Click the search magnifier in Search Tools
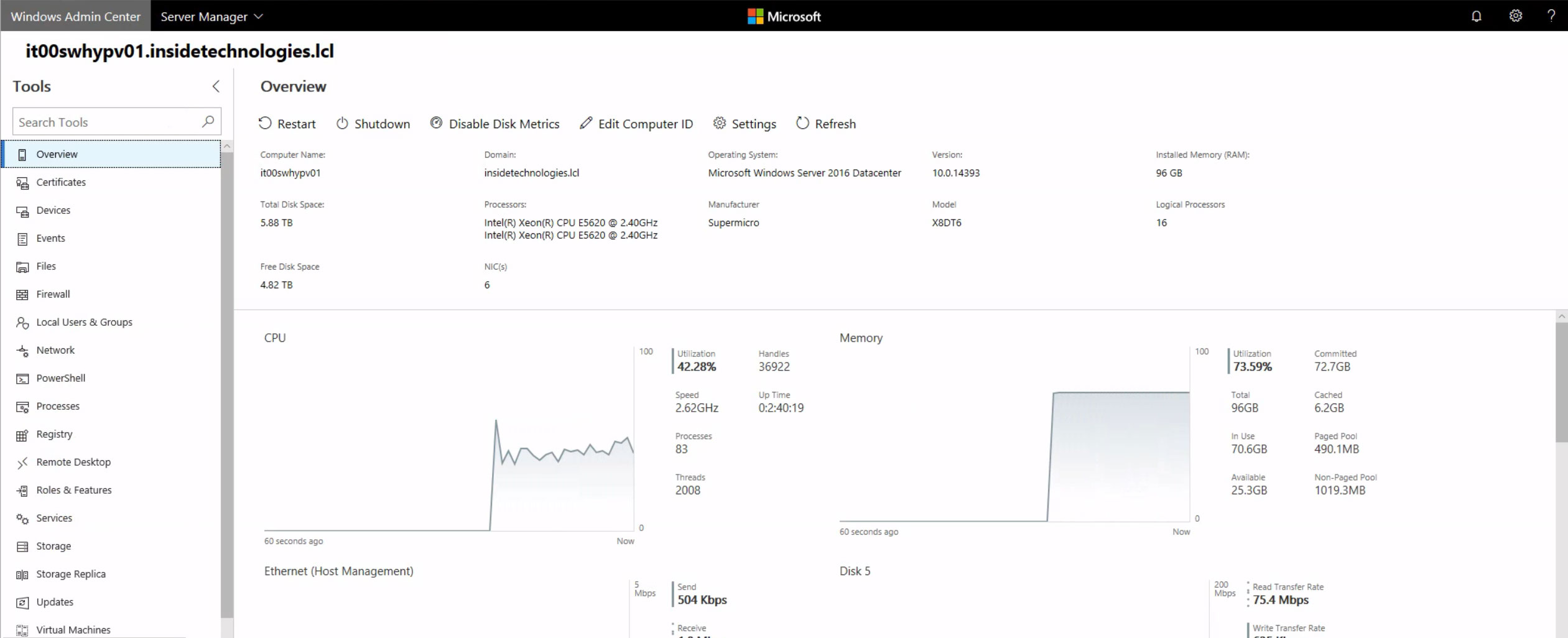The width and height of the screenshot is (1568, 638). click(x=208, y=121)
